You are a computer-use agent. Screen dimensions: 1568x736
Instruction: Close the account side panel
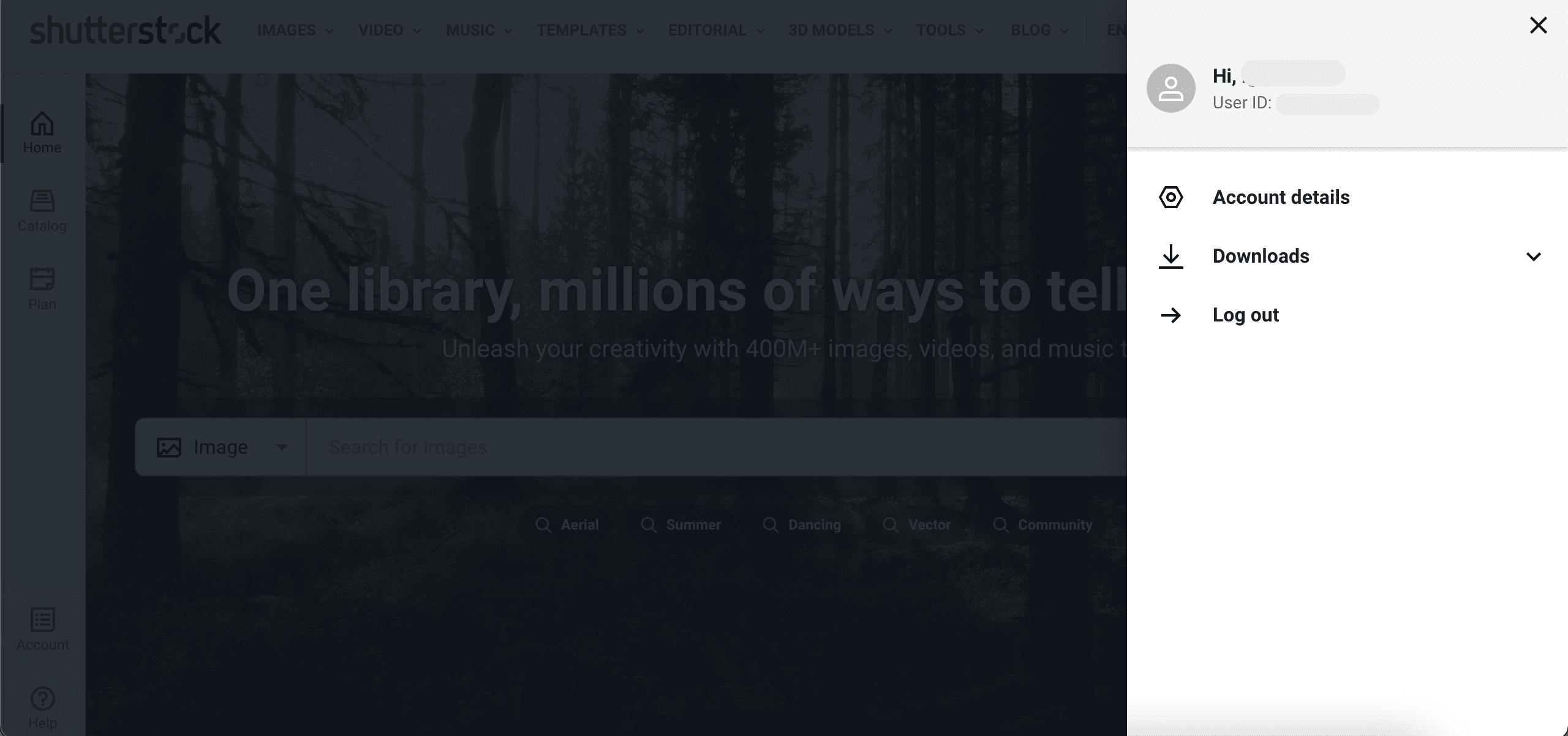tap(1538, 25)
